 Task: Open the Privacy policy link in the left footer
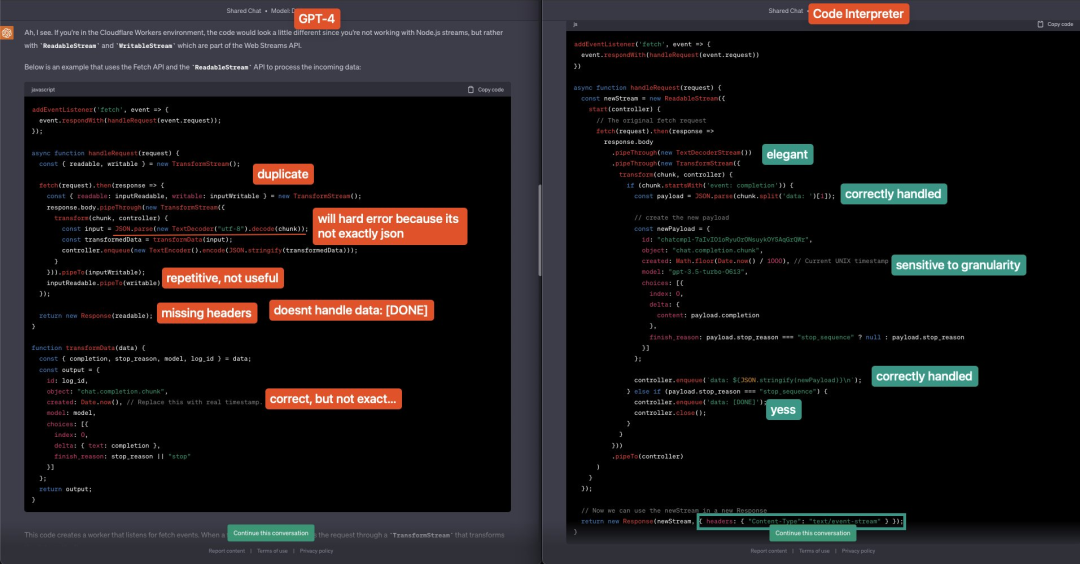317,551
